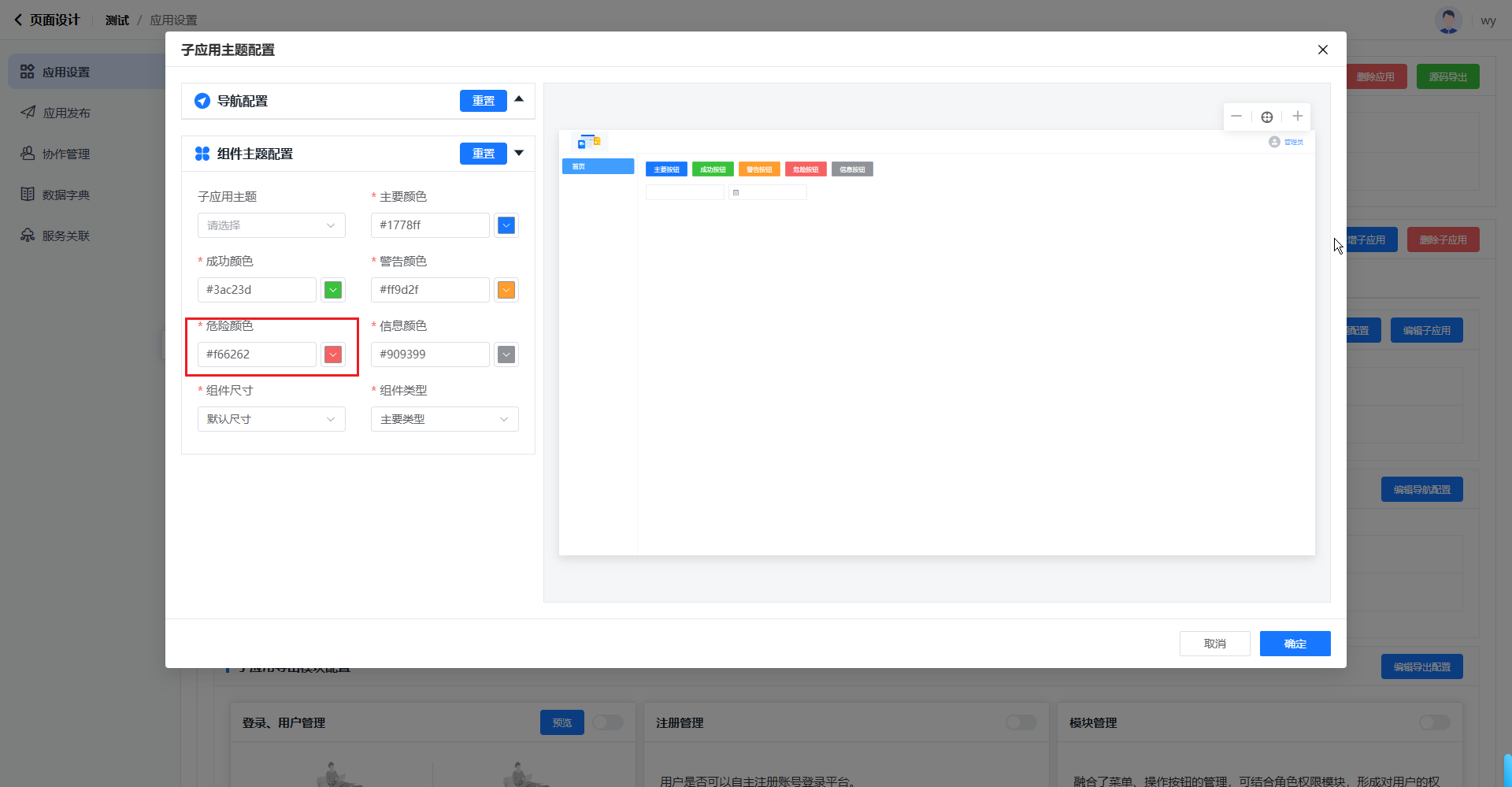1512x787 pixels.
Task: Reset the 组件主题配置 section
Action: (x=483, y=154)
